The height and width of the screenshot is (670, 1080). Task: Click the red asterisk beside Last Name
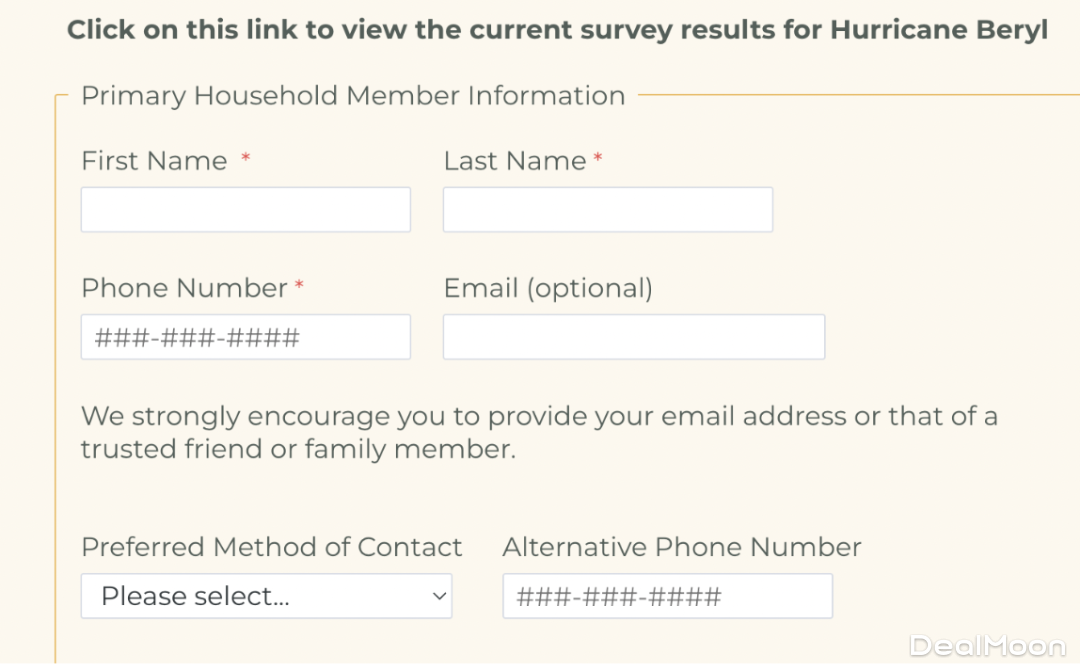tap(598, 160)
